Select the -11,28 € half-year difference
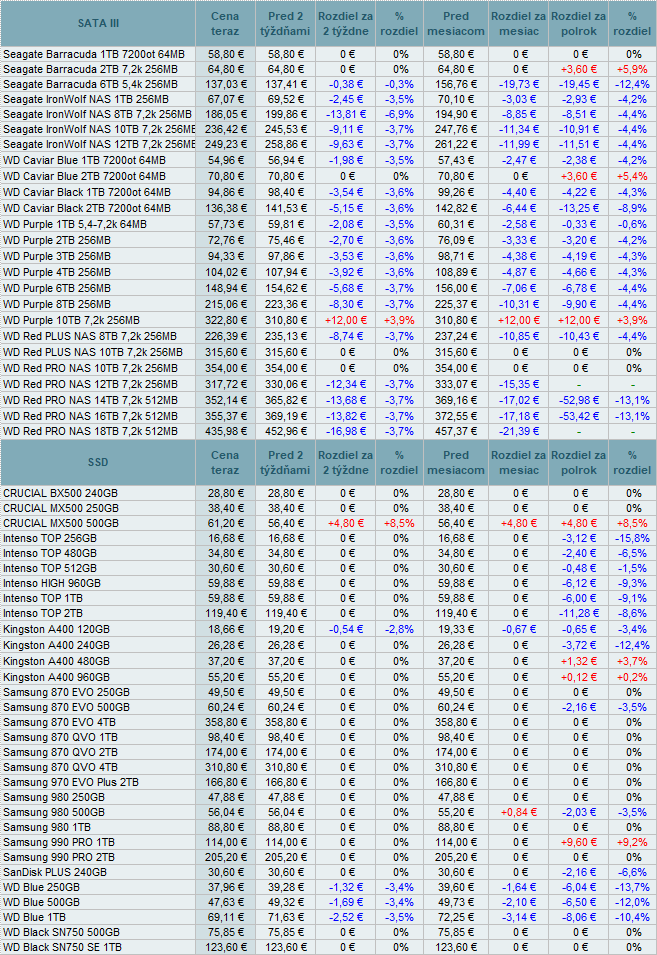The width and height of the screenshot is (657, 955). [x=578, y=613]
